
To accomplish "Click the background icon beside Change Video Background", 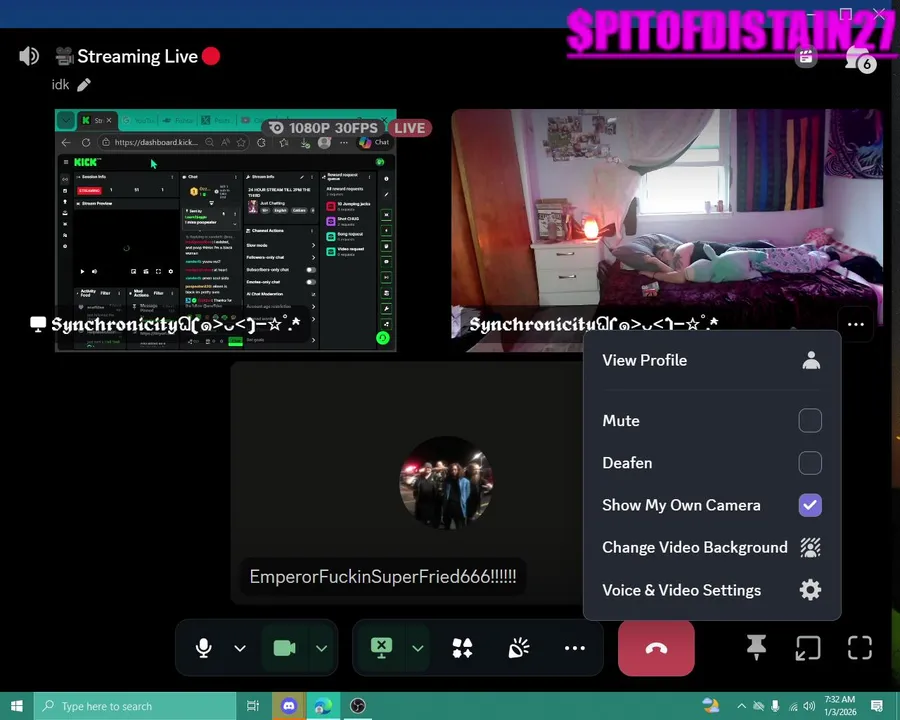I will click(x=810, y=547).
